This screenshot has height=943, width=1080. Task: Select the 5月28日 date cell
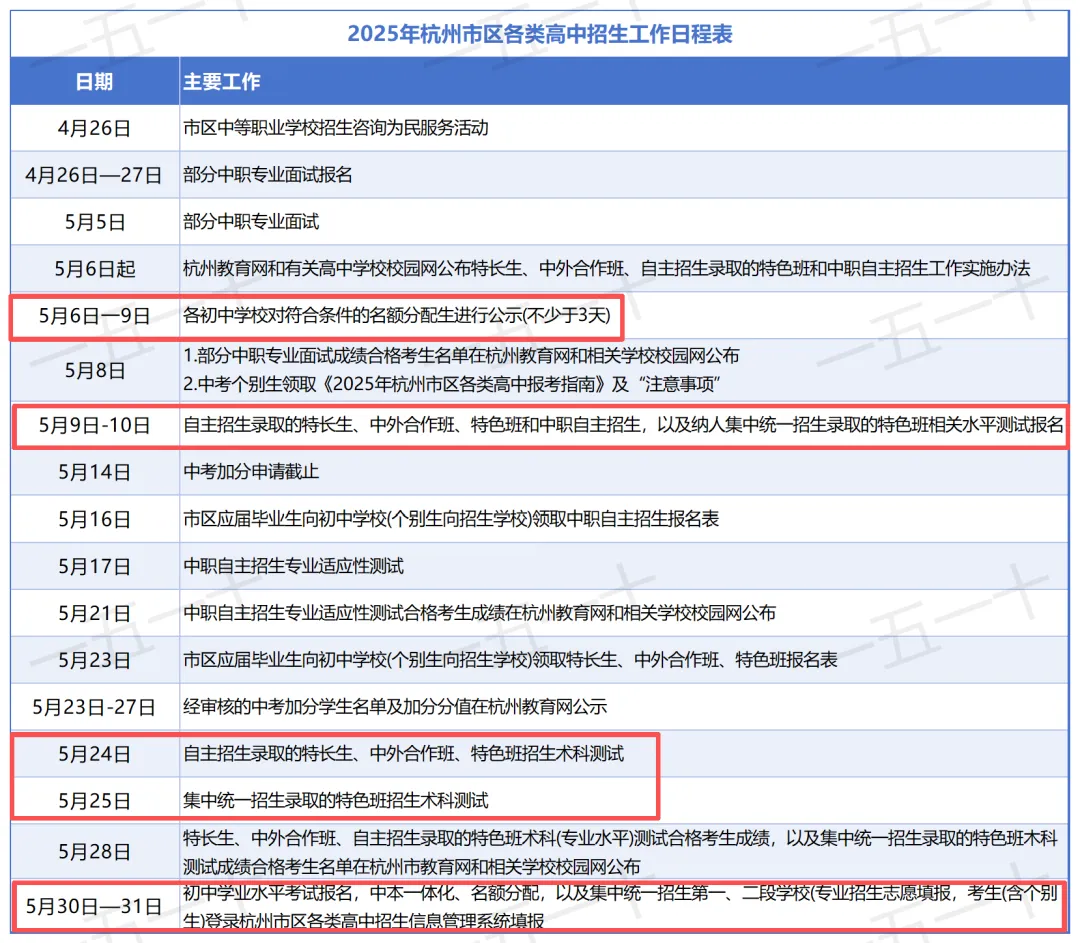tap(93, 851)
